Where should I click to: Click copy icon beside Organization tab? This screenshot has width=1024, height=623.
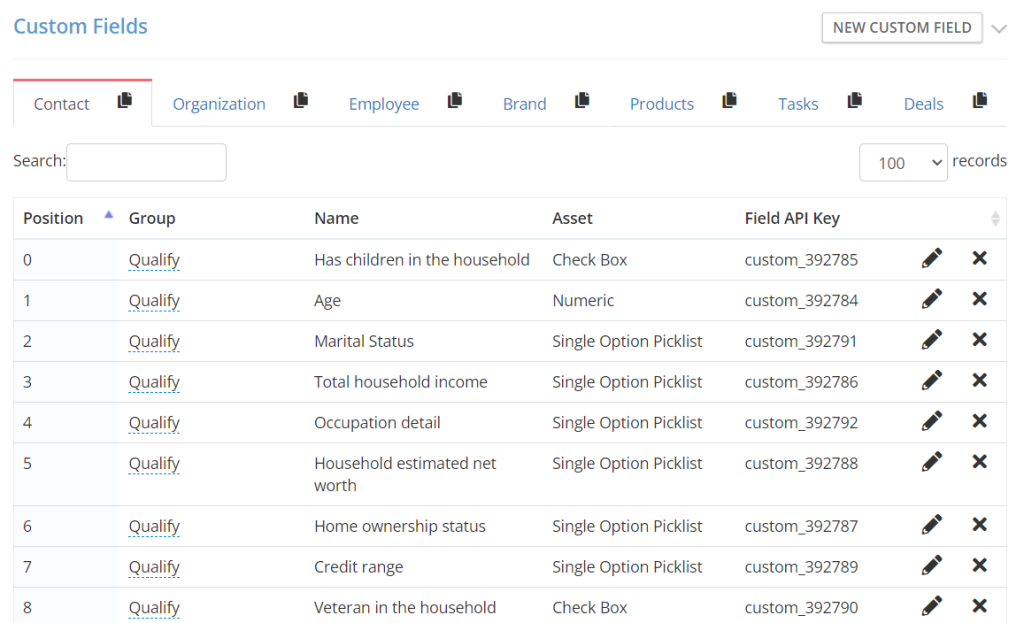pyautogui.click(x=300, y=101)
